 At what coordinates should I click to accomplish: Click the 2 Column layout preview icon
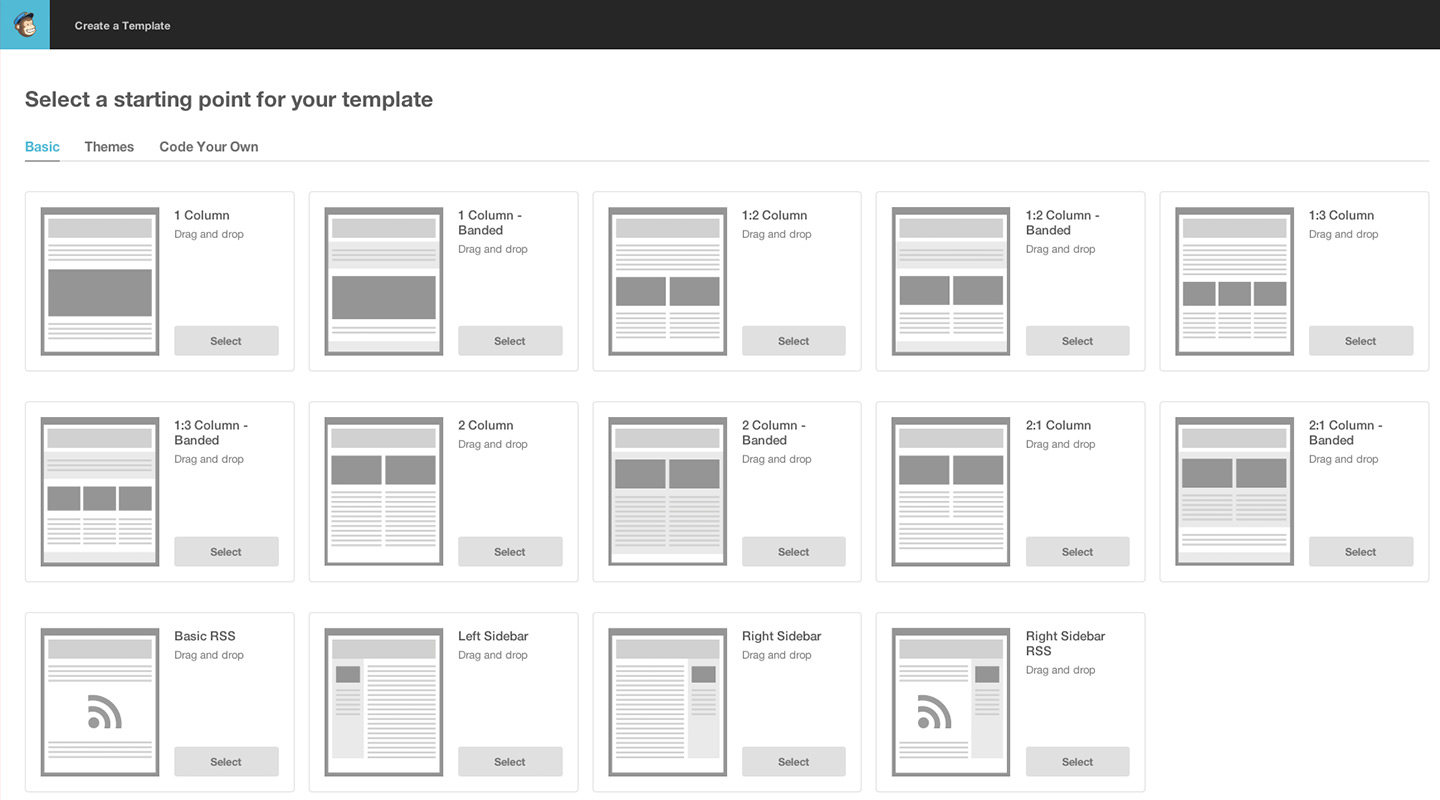pyautogui.click(x=384, y=491)
